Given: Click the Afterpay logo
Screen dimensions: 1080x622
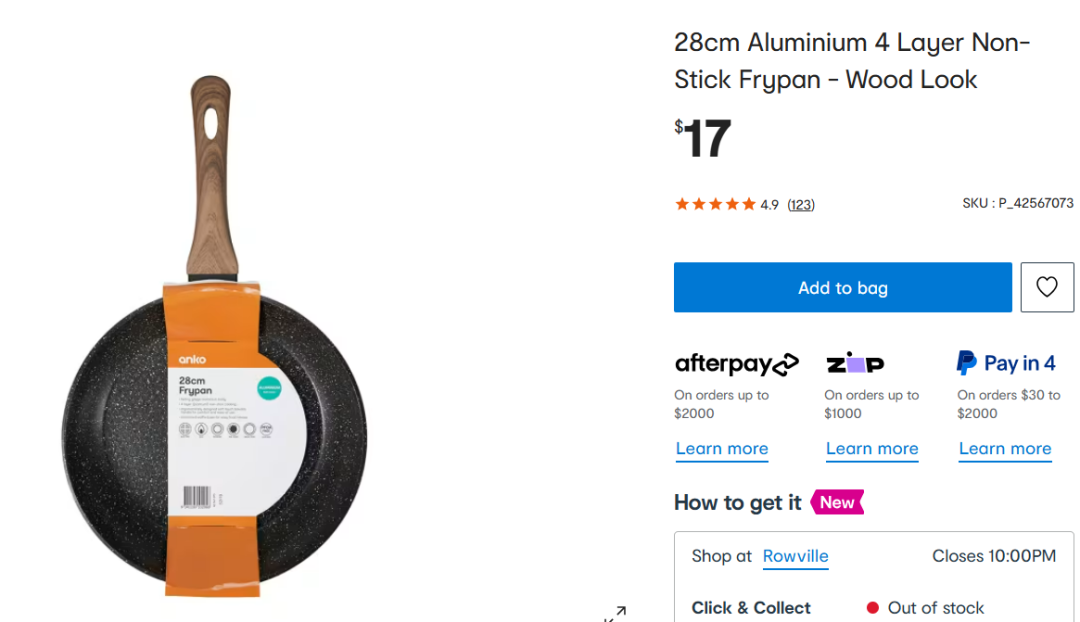Looking at the screenshot, I should pyautogui.click(x=736, y=364).
